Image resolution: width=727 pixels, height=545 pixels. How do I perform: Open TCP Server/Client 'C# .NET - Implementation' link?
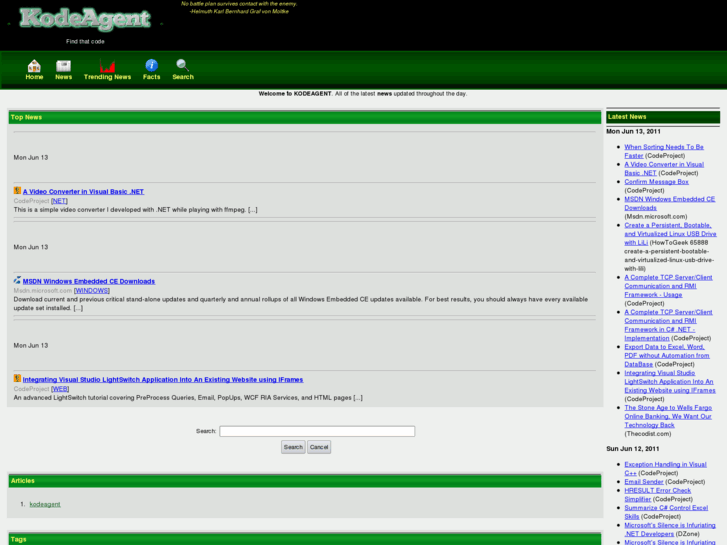click(668, 325)
